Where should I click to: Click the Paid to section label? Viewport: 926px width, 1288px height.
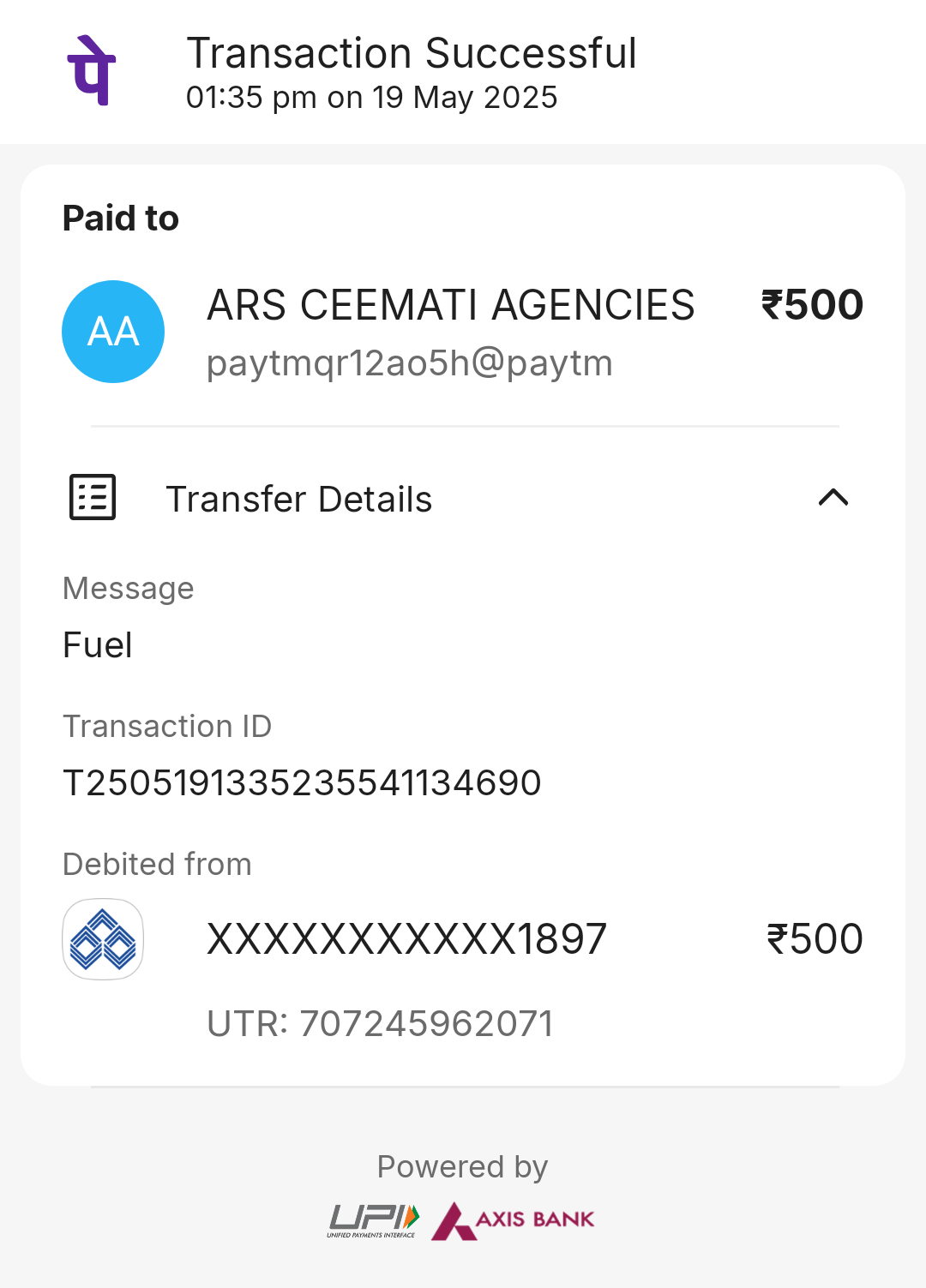121,219
